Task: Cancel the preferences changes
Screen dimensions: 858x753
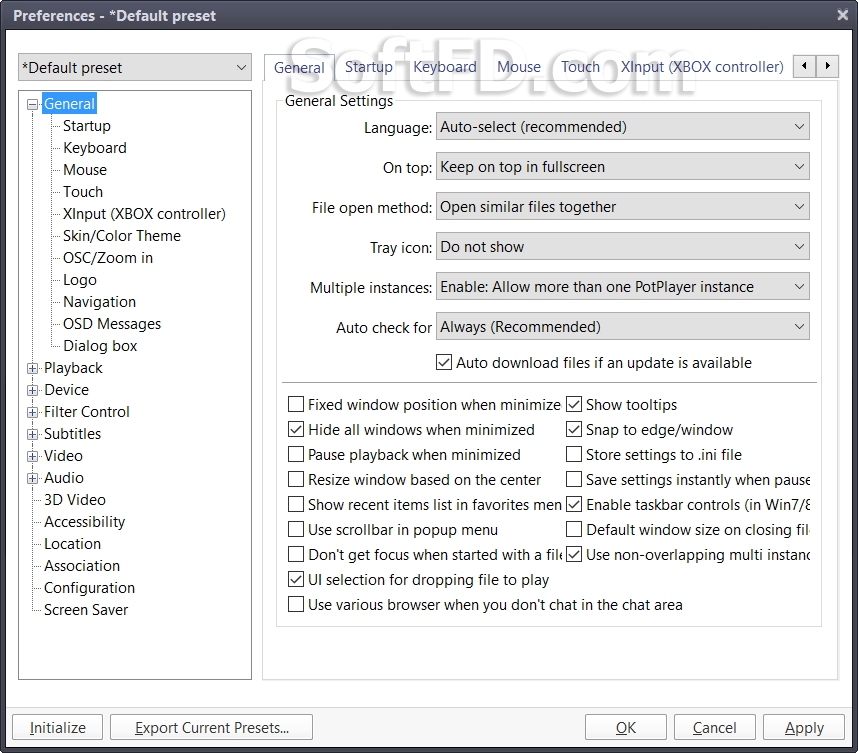Action: click(715, 727)
